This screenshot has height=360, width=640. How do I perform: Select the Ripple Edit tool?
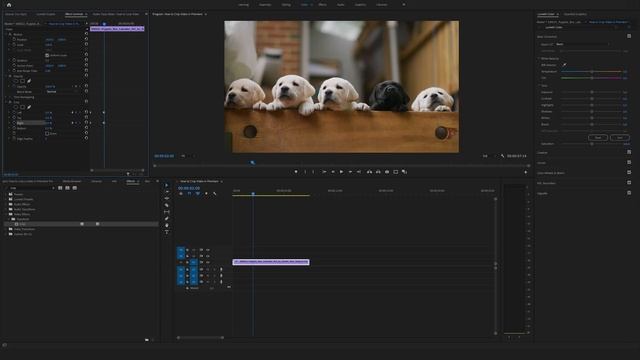(167, 198)
